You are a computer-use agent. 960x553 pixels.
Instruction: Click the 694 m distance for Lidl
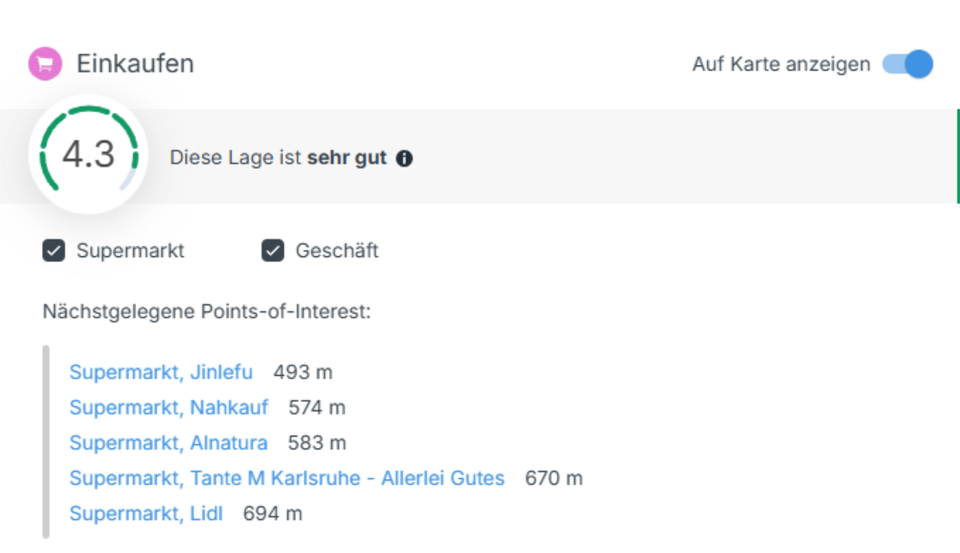273,514
